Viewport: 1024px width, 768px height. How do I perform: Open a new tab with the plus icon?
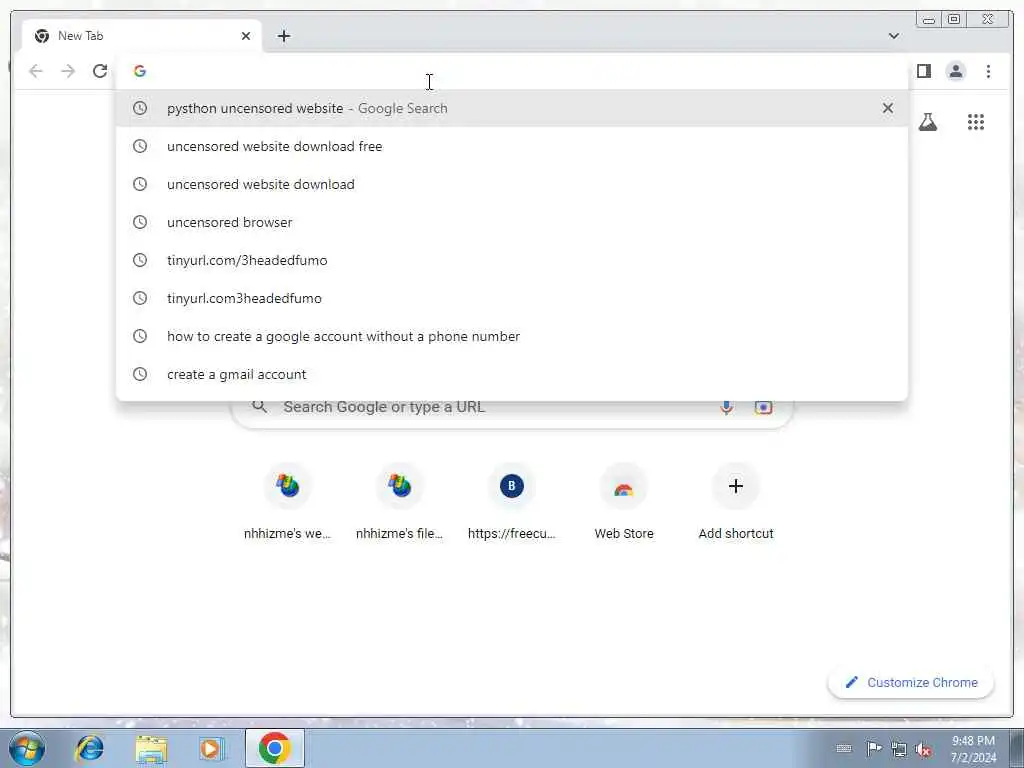pos(283,36)
